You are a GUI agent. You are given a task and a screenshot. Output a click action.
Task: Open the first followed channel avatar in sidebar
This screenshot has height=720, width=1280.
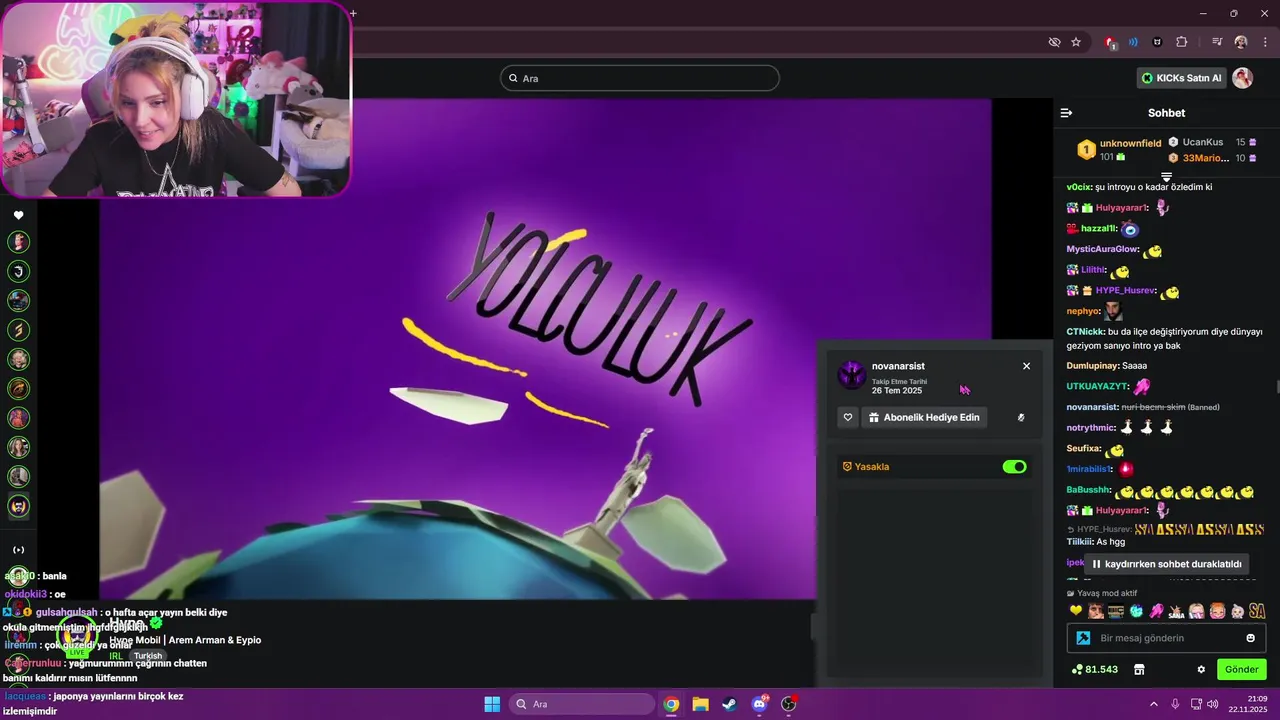point(18,242)
